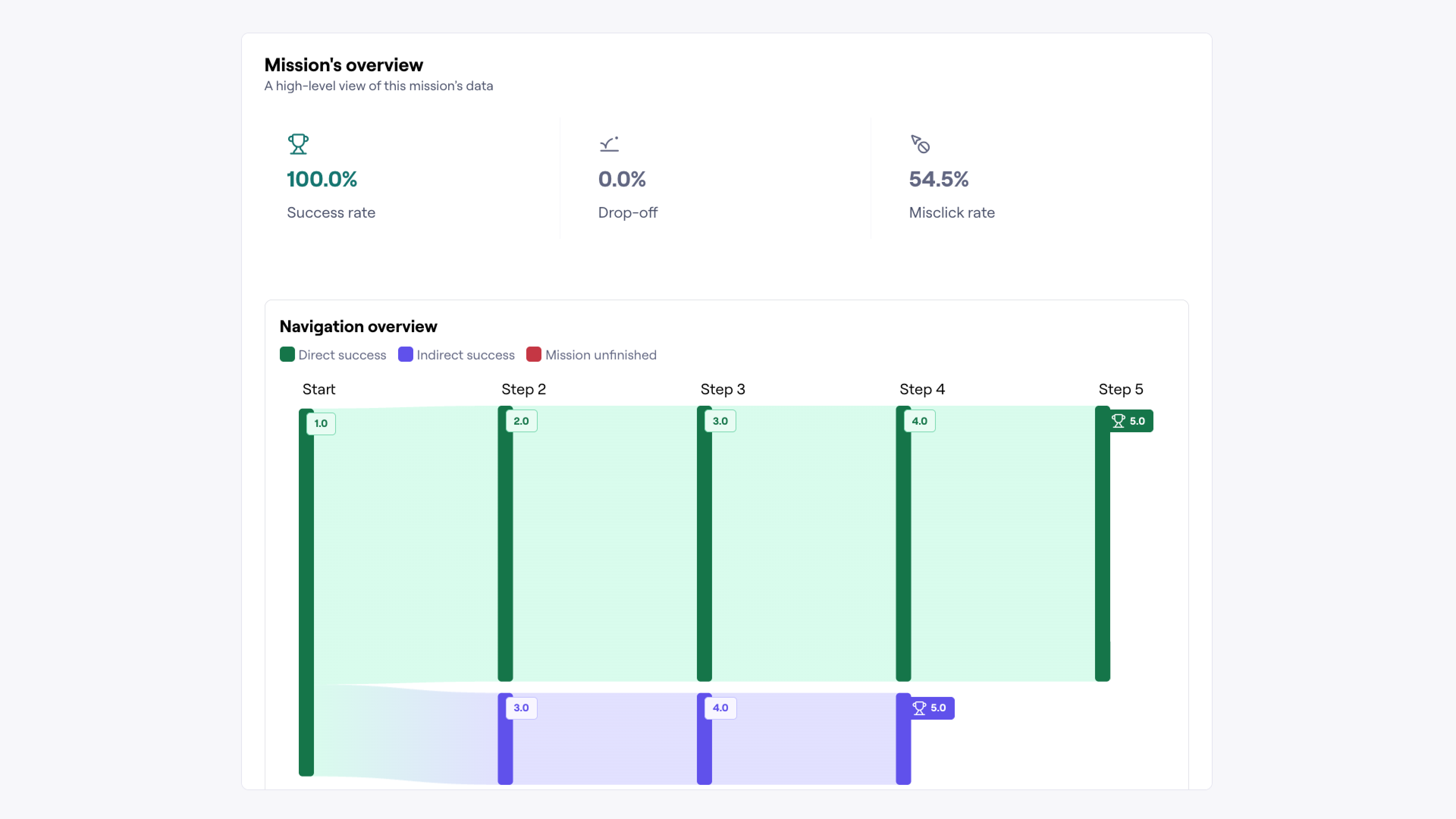Toggle the Mission unfinished legend entry
Image resolution: width=1456 pixels, height=819 pixels.
(592, 355)
